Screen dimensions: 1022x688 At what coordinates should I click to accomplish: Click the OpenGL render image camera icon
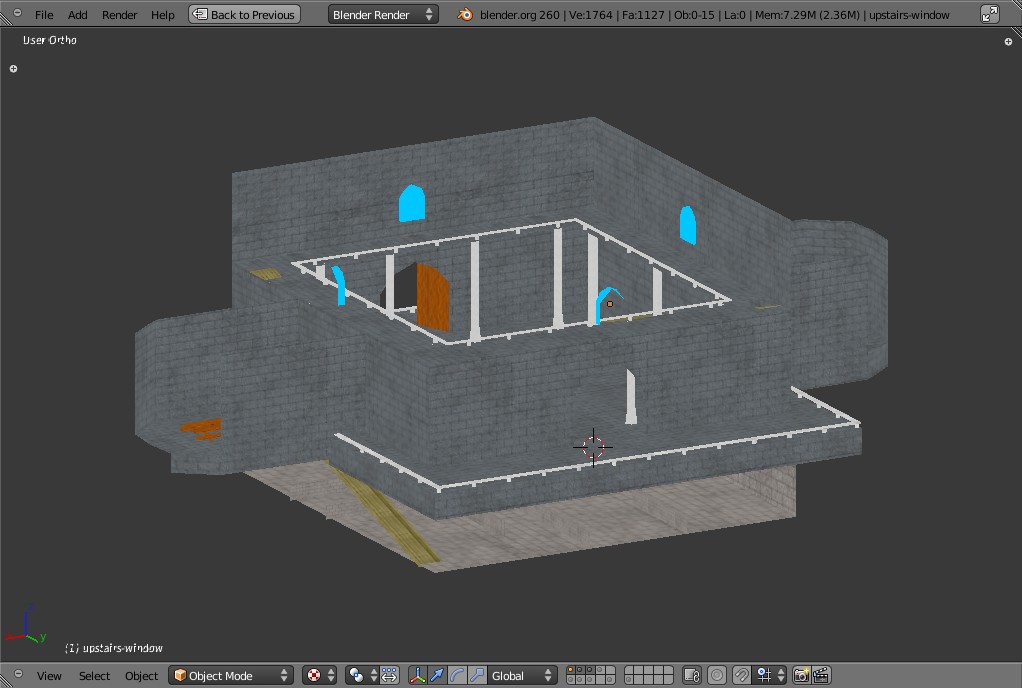pyautogui.click(x=801, y=676)
